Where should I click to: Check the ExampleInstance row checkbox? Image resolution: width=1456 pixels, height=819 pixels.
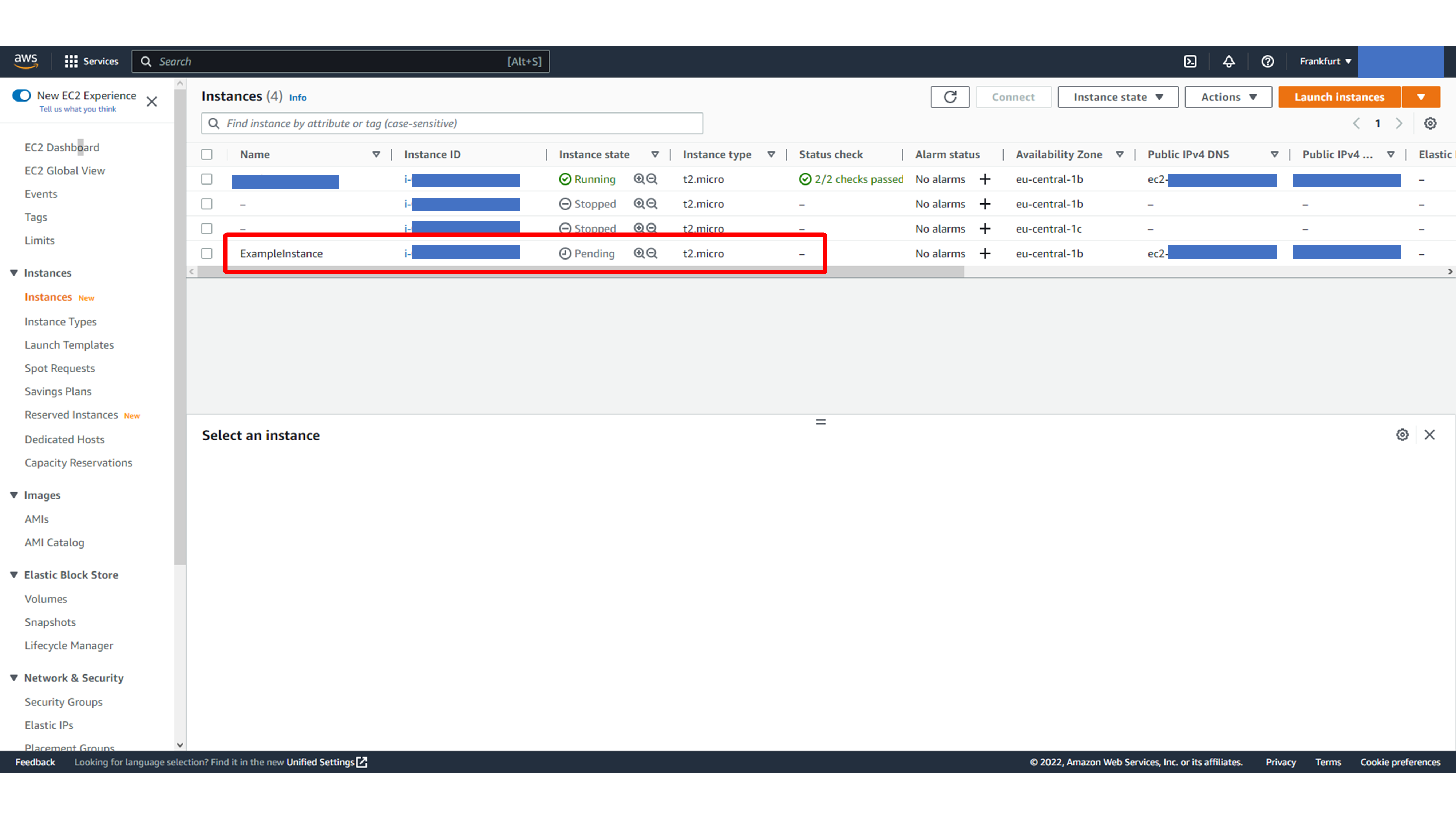coord(207,253)
